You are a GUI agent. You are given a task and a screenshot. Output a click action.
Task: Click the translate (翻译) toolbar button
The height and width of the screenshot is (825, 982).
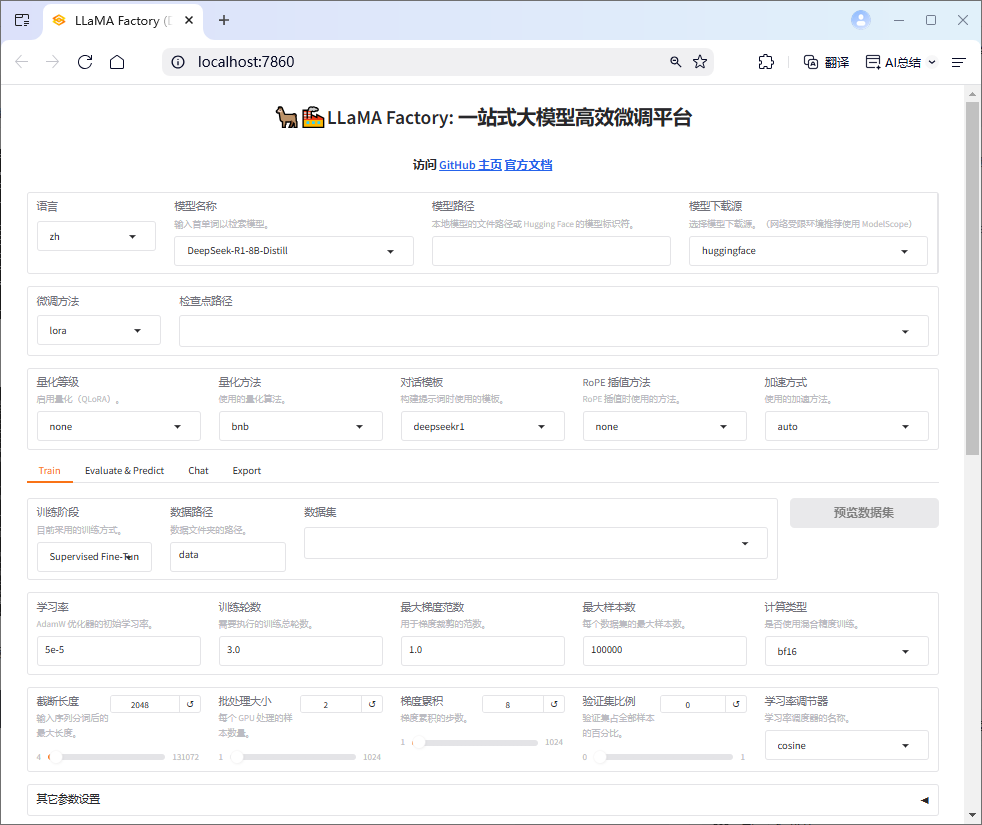(x=826, y=62)
